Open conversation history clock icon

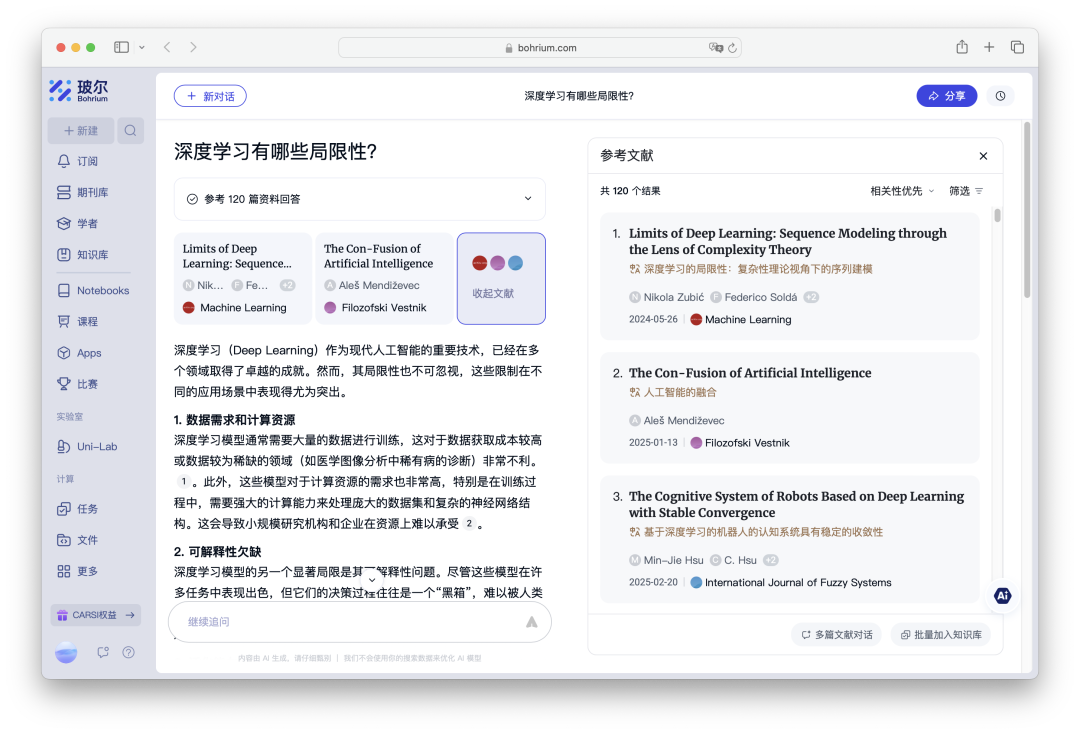point(1001,96)
